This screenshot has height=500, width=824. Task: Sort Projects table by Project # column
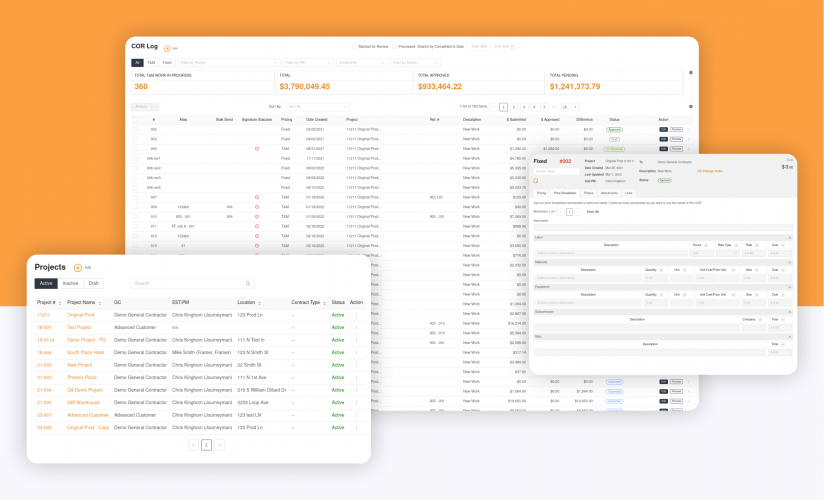(x=60, y=303)
